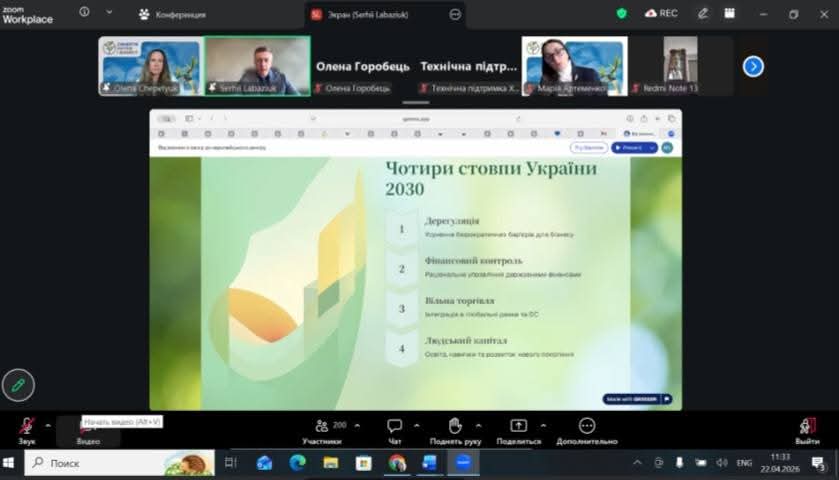Open Google Chrome from the taskbar
Image resolution: width=839 pixels, height=480 pixels.
[397, 463]
